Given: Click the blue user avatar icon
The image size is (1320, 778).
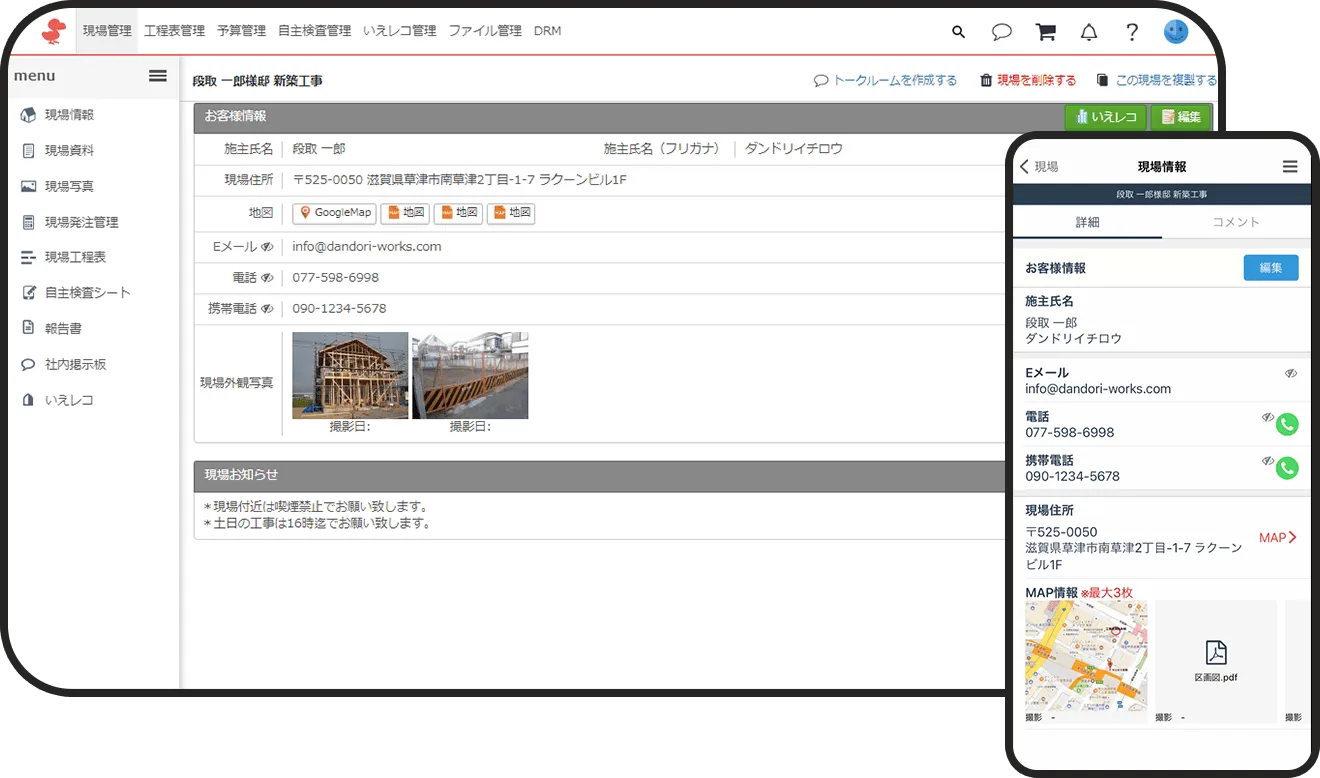Looking at the screenshot, I should 1176,32.
